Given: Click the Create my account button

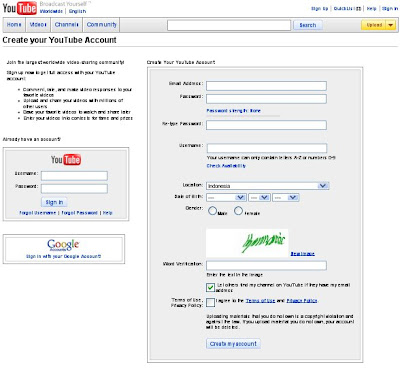Looking at the screenshot, I should click(233, 344).
